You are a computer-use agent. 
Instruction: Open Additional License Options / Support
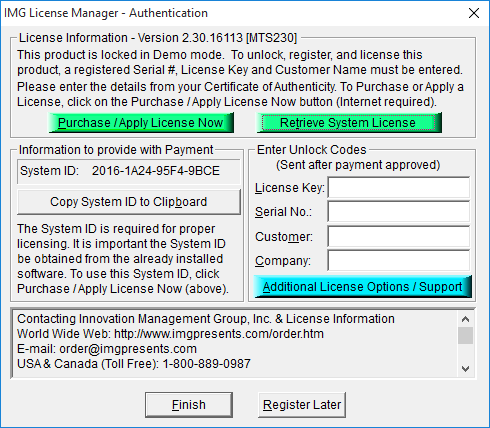coord(363,287)
